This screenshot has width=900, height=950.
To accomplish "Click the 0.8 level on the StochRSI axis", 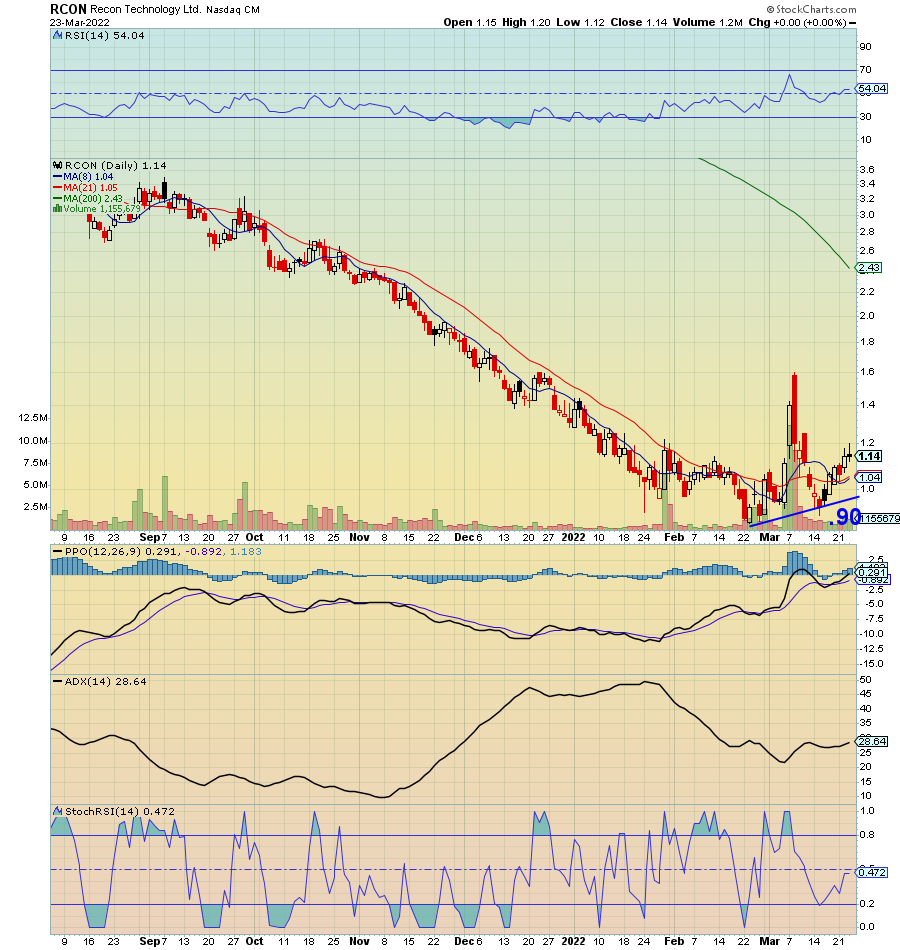I will 867,835.
